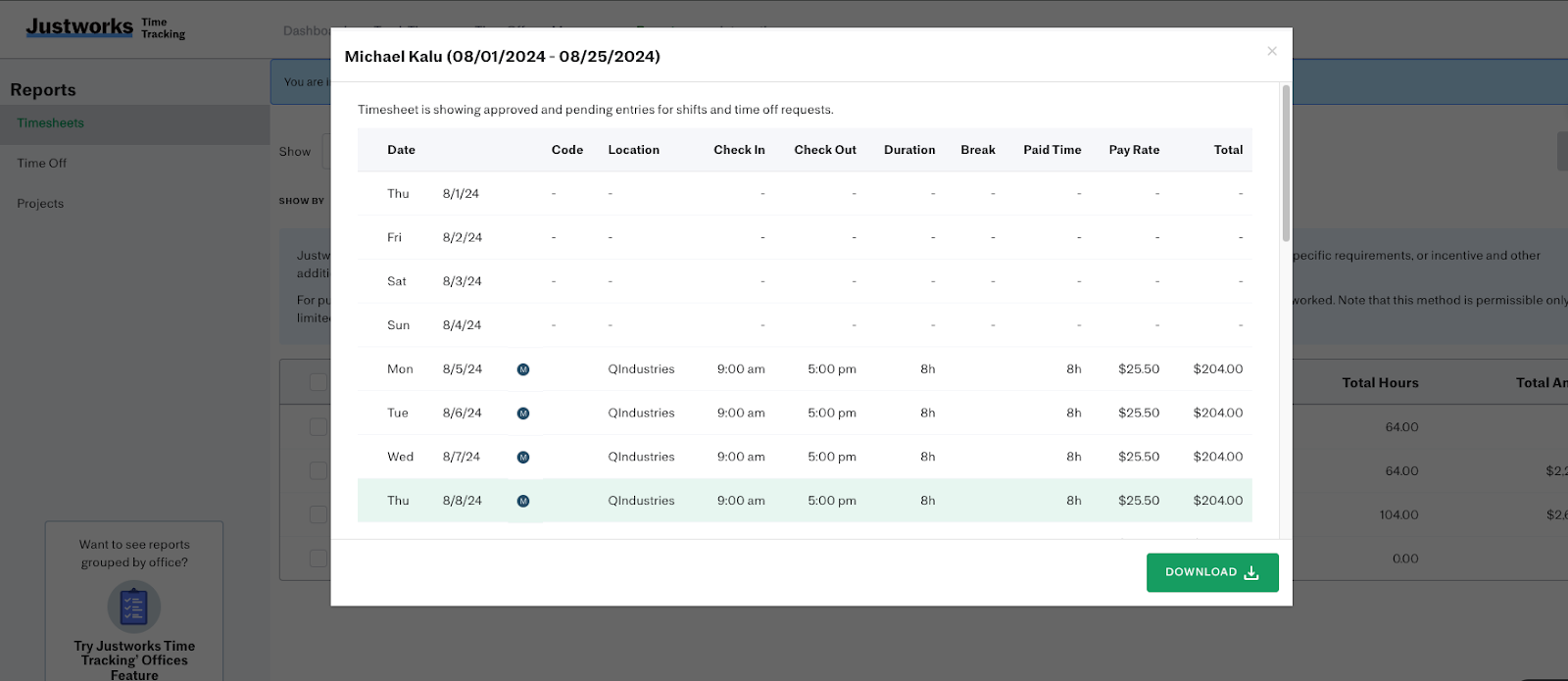
Task: Click Try Justworks Time Tracking Offices Feature text
Action: pyautogui.click(x=134, y=660)
